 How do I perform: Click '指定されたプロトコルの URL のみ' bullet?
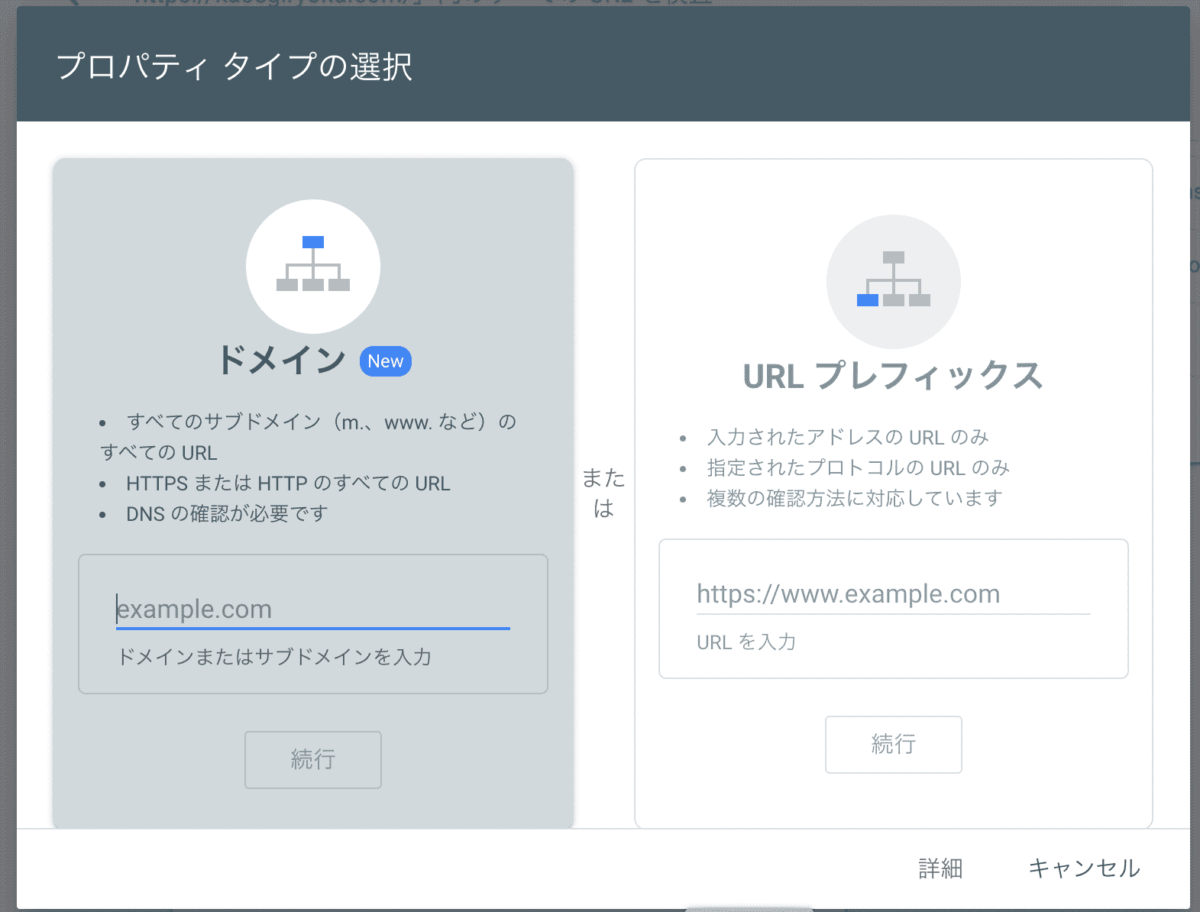coord(855,468)
